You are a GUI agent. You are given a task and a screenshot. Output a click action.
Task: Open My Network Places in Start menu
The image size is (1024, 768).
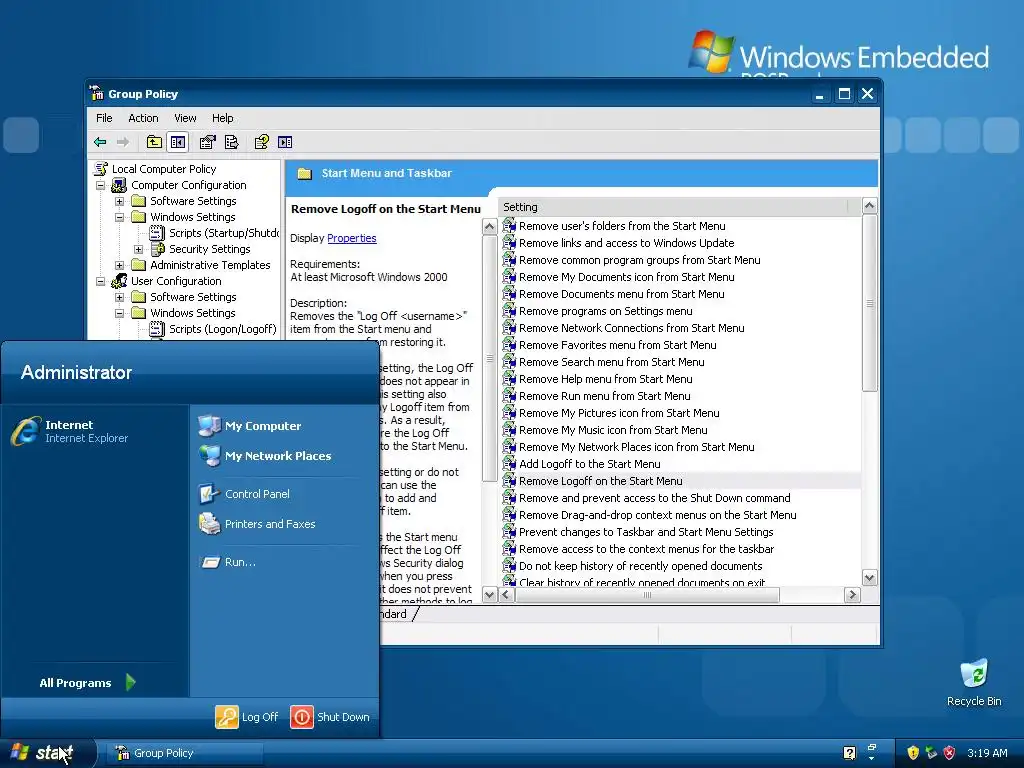pos(265,456)
